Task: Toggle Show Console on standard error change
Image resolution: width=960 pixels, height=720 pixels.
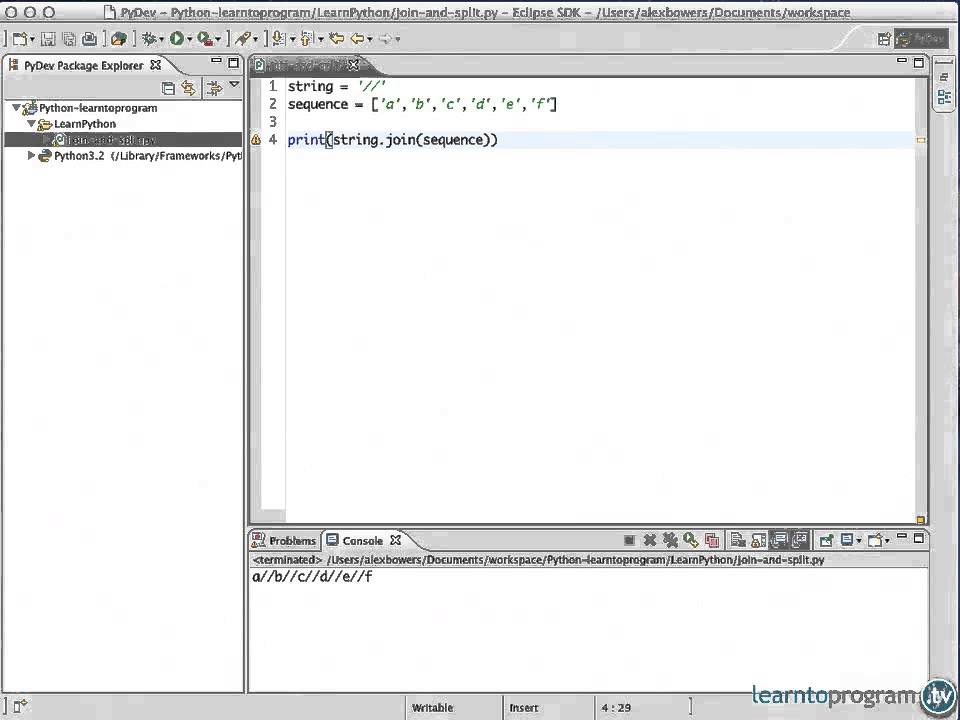Action: pos(800,540)
